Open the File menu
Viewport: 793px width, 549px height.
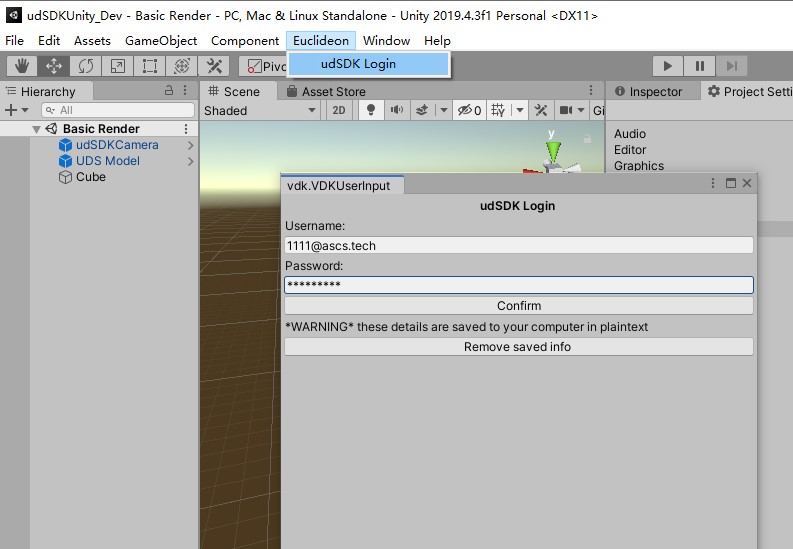(14, 40)
